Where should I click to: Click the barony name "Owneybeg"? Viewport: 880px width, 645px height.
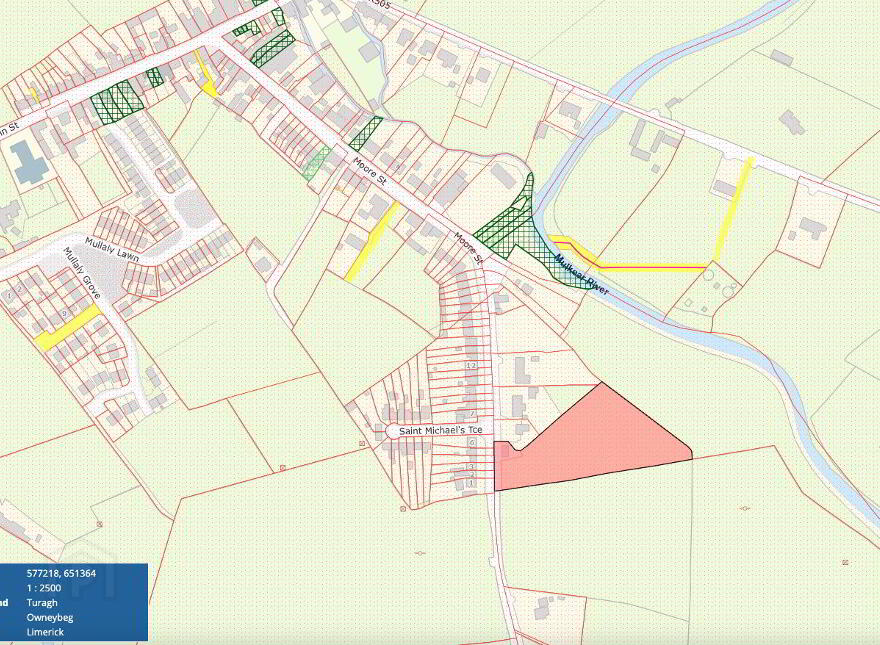(x=50, y=617)
